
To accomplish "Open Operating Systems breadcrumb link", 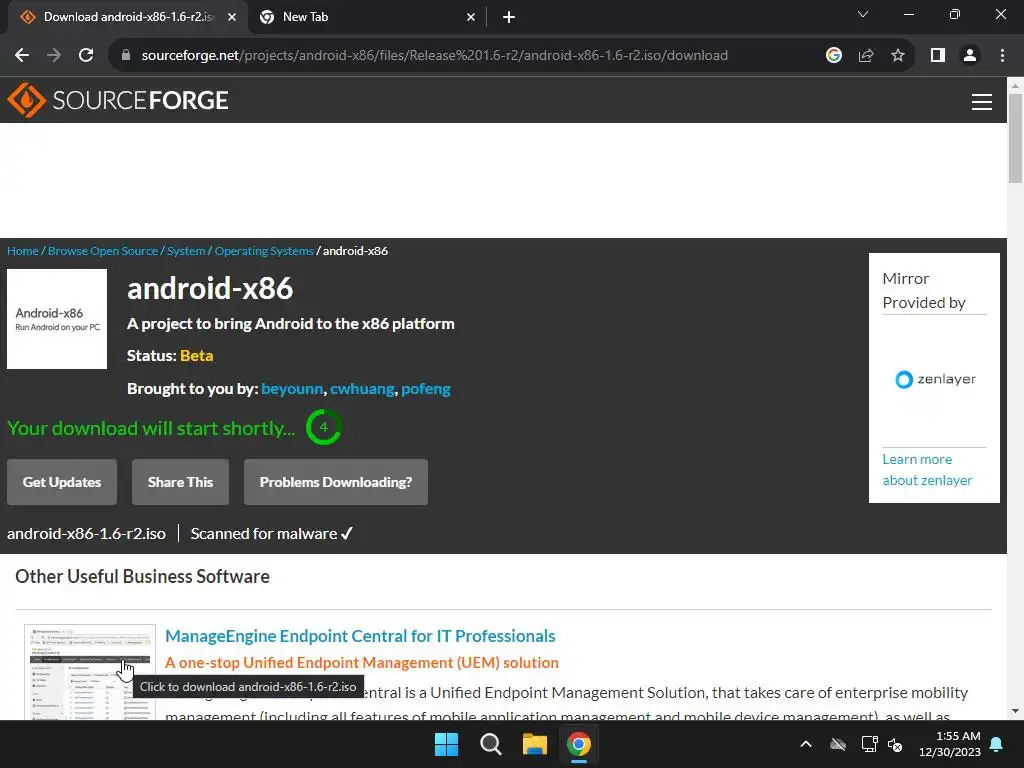I will click(264, 251).
